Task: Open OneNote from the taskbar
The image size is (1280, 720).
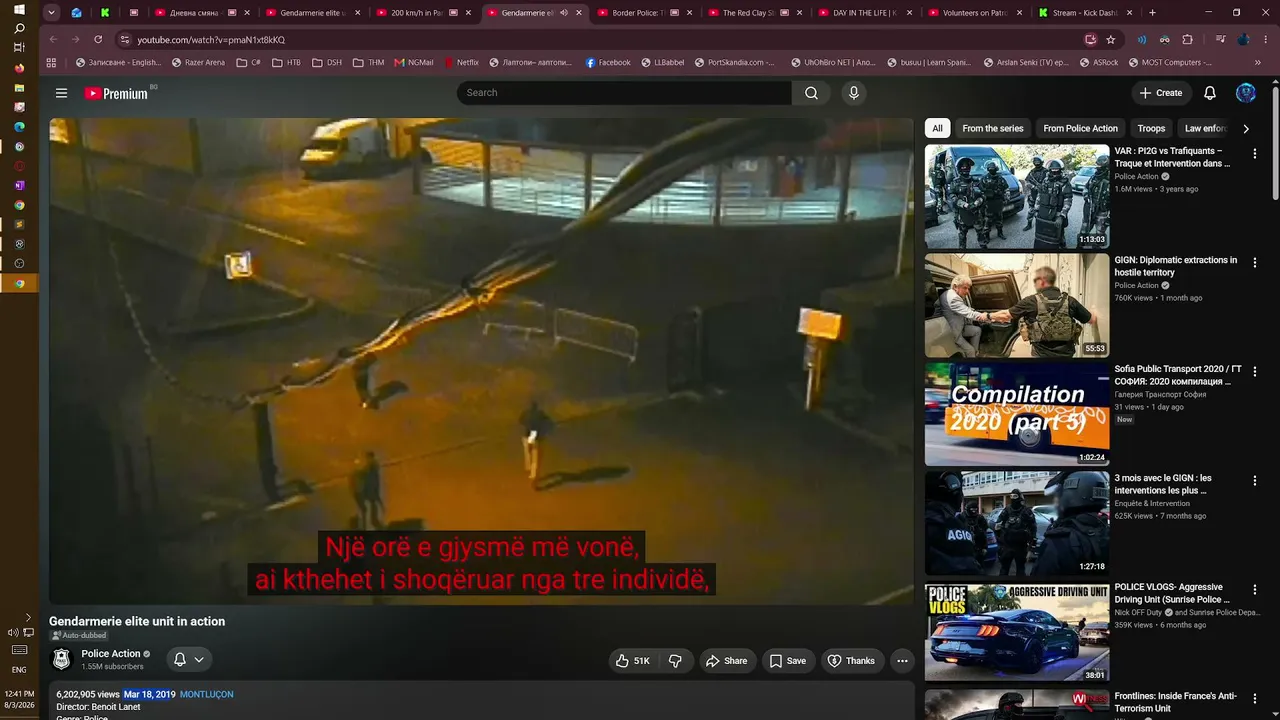Action: tap(19, 185)
